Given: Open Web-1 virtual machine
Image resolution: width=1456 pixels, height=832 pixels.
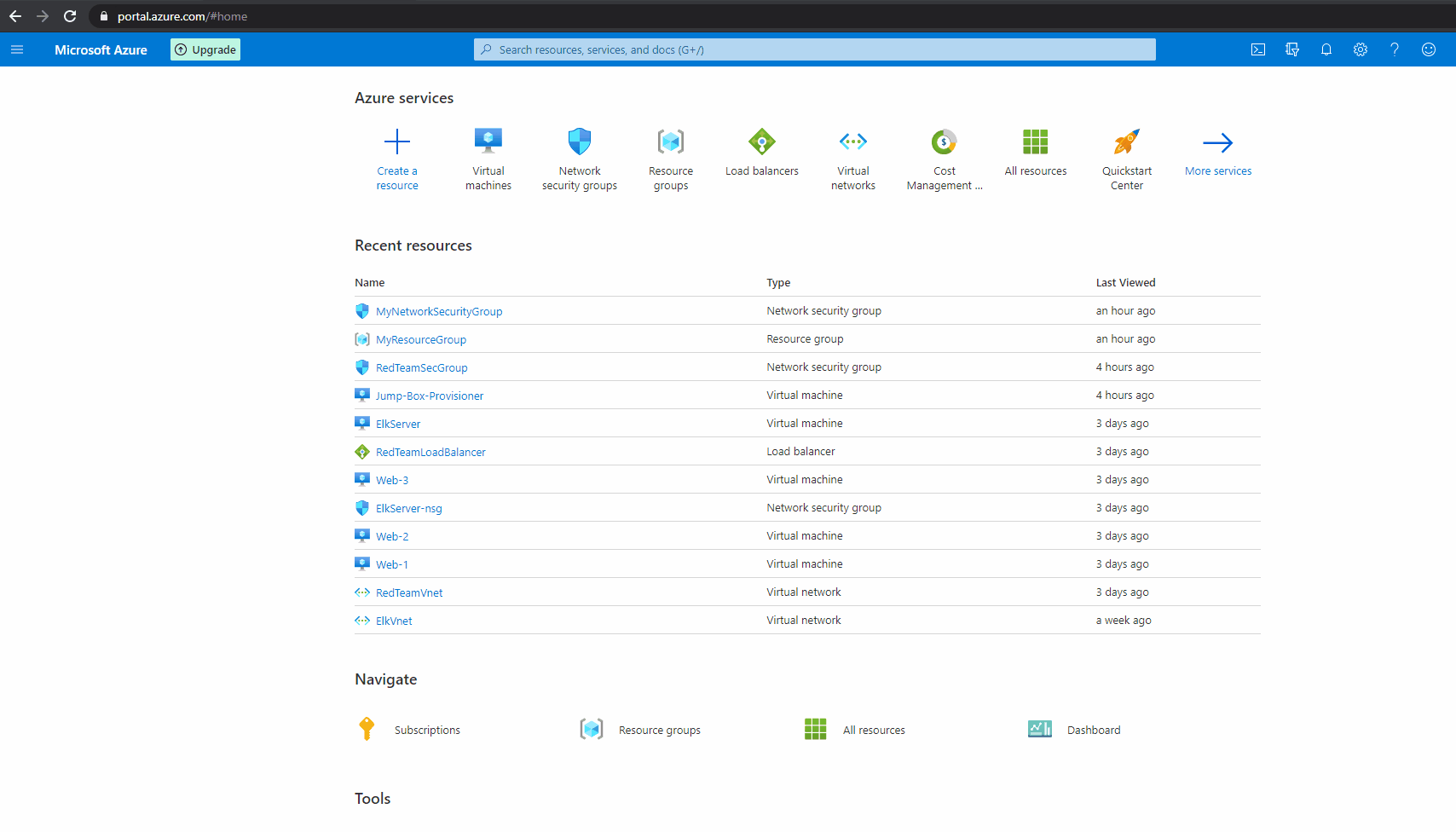Looking at the screenshot, I should [392, 564].
